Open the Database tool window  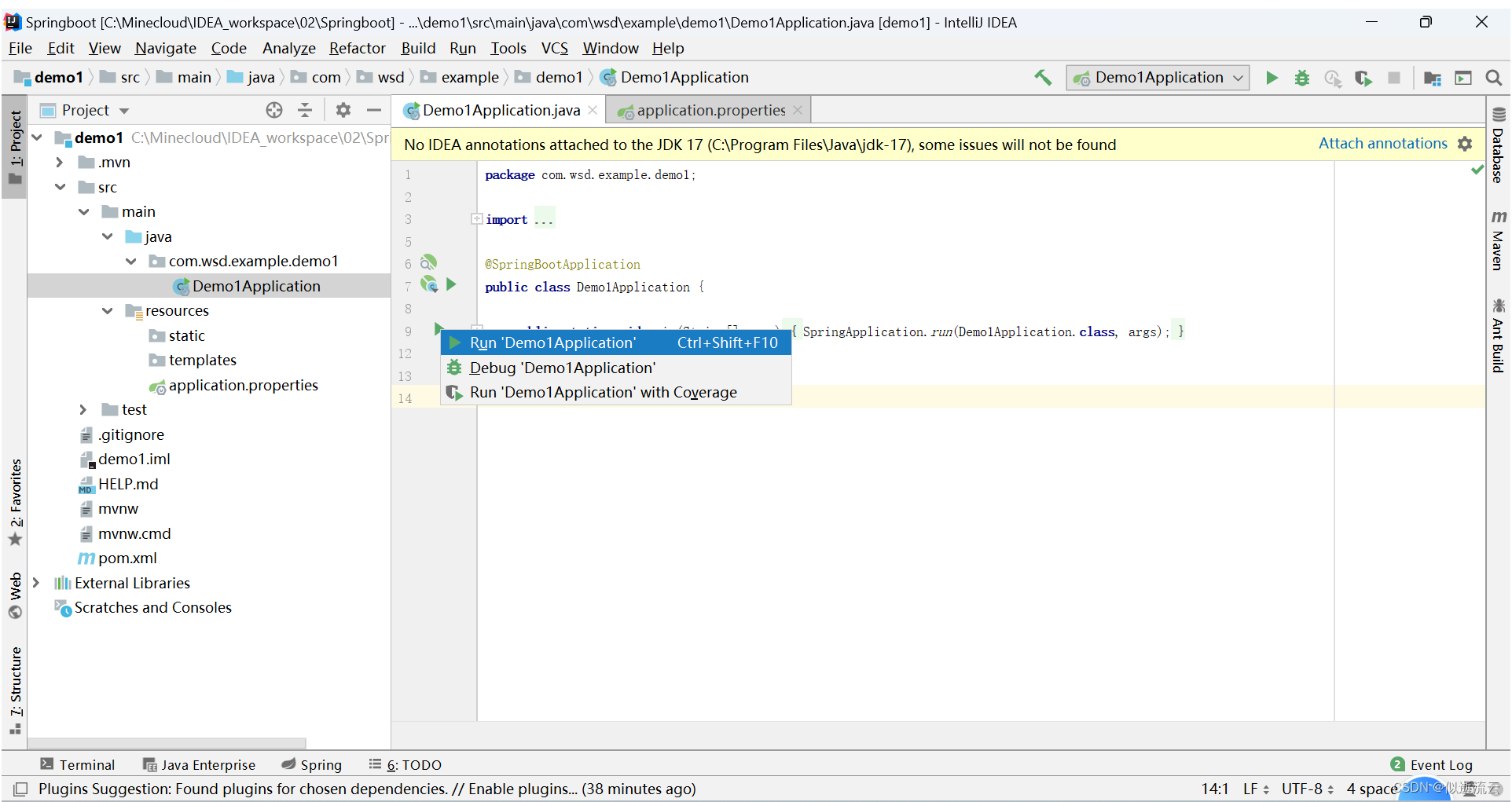coord(1498,145)
